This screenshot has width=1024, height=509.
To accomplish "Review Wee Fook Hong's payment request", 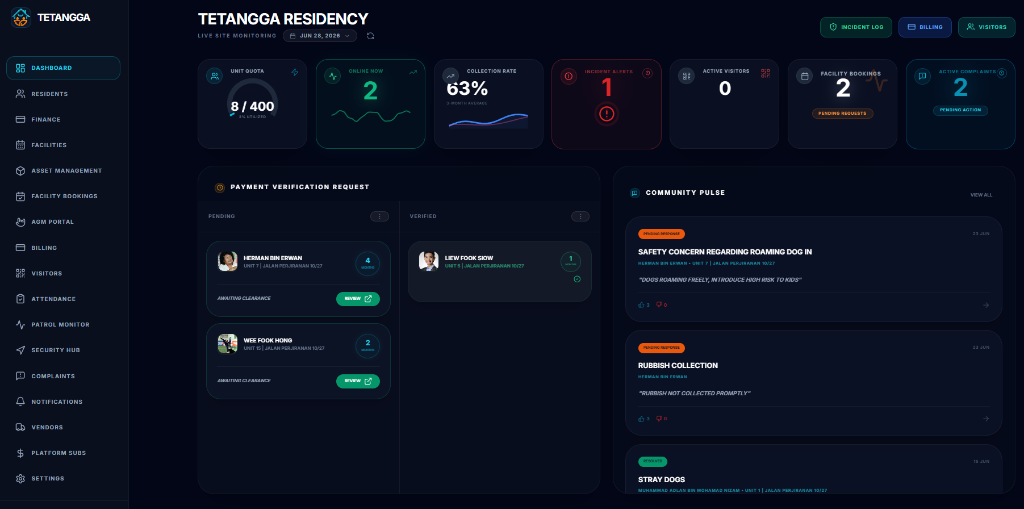I will pos(358,382).
